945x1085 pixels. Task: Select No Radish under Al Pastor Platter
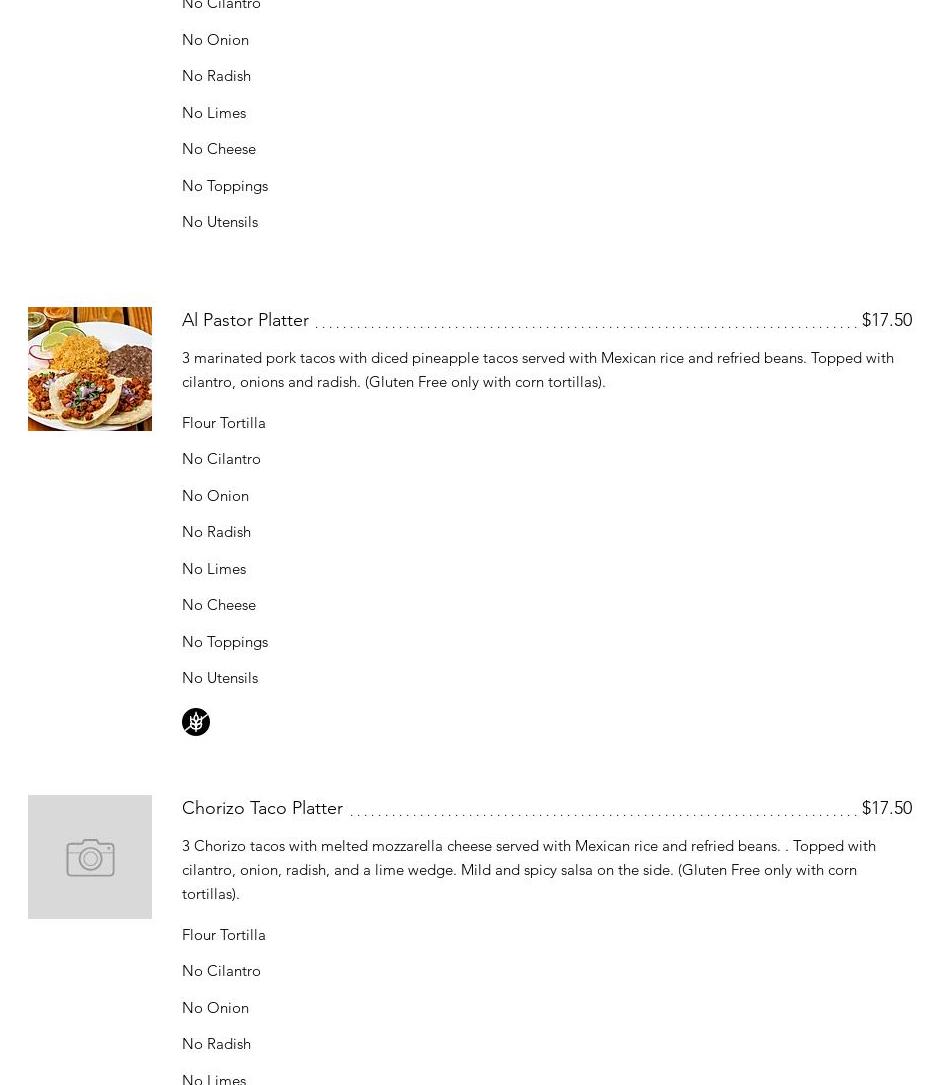point(217,532)
